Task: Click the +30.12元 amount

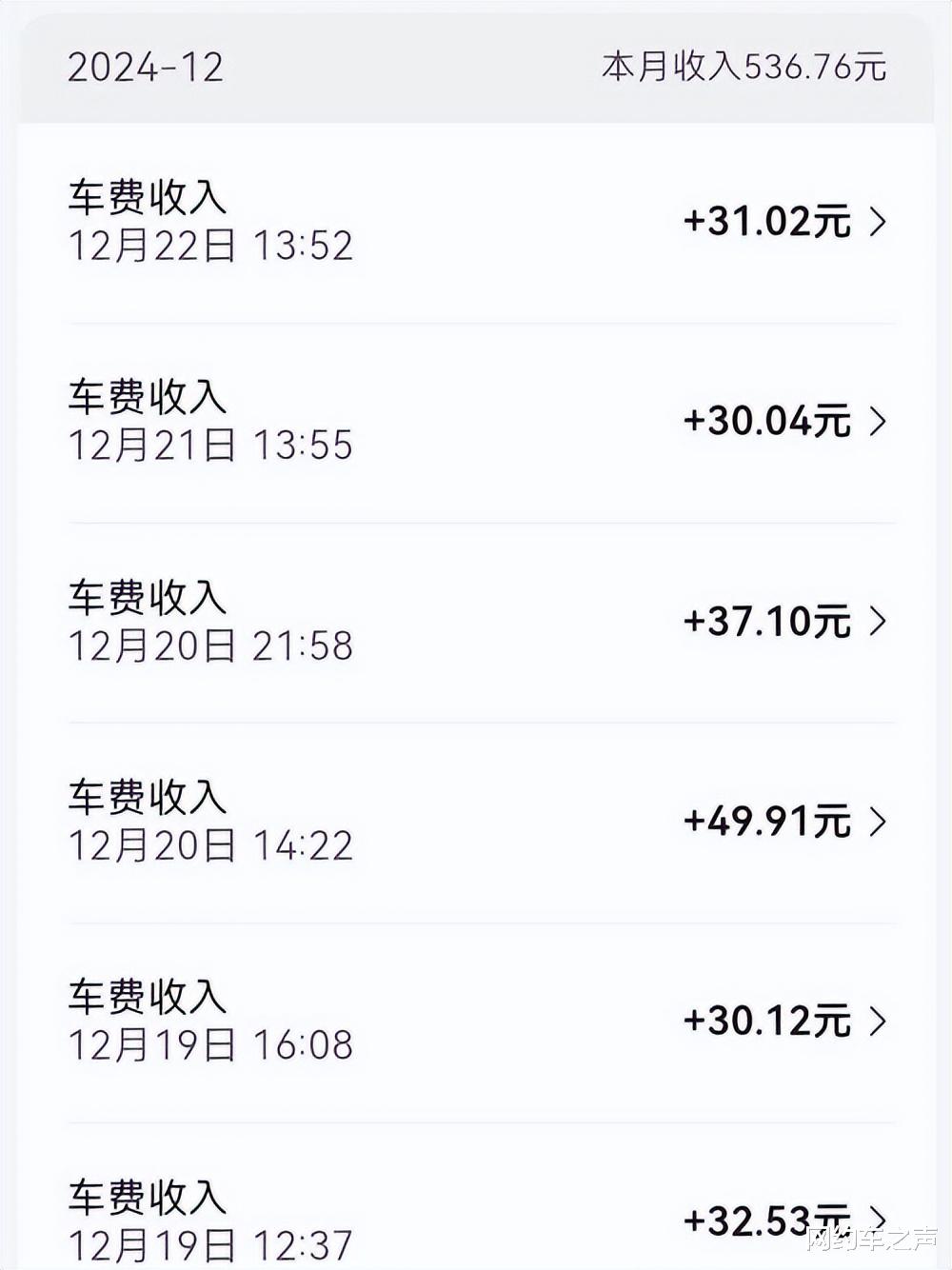Action: (766, 1021)
